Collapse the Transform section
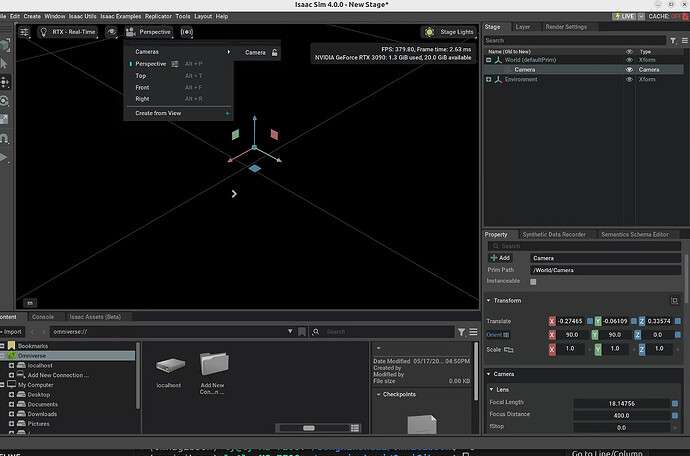 (x=488, y=300)
